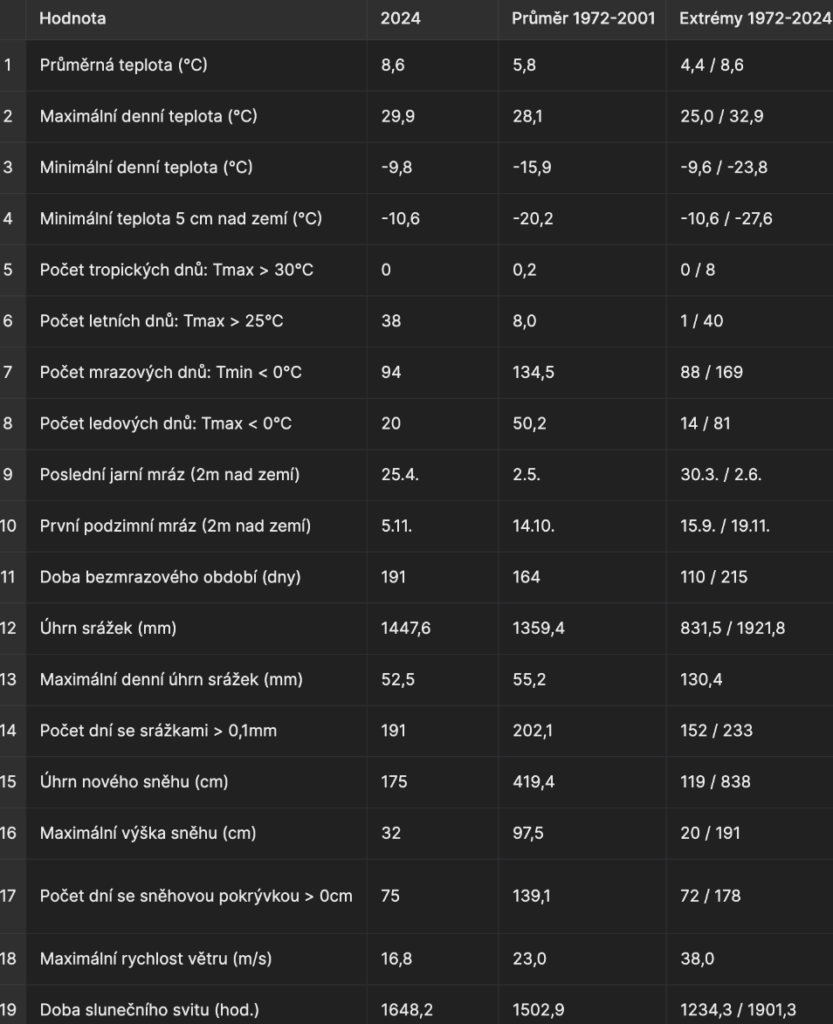Image resolution: width=833 pixels, height=1024 pixels.
Task: Click row number 7
Action: 8,372
